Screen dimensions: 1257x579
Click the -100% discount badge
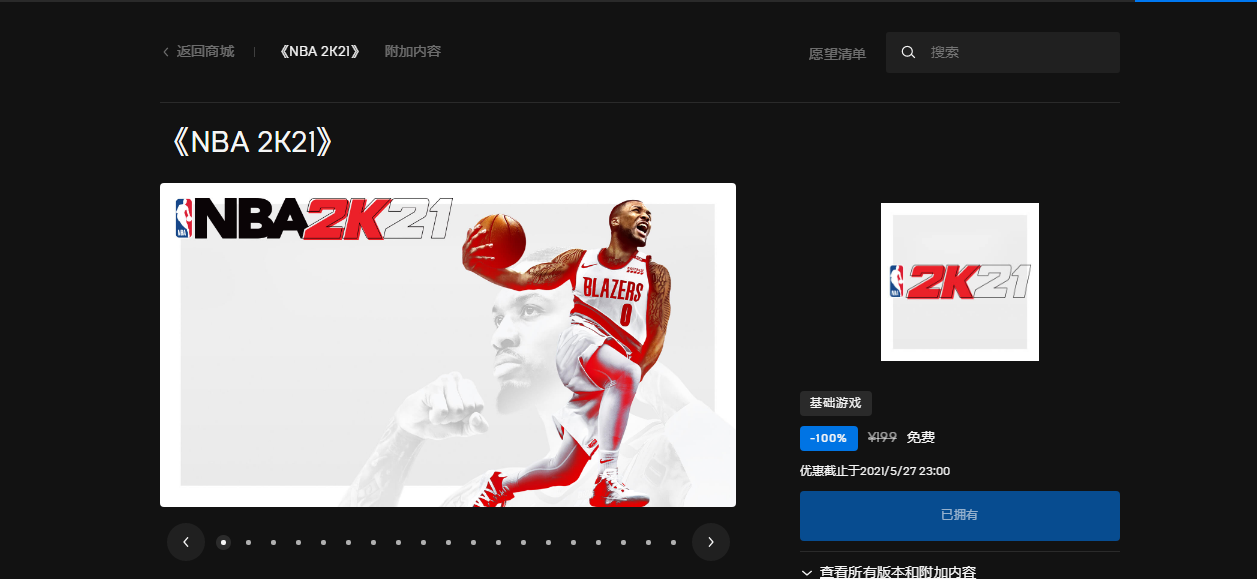[x=827, y=438]
